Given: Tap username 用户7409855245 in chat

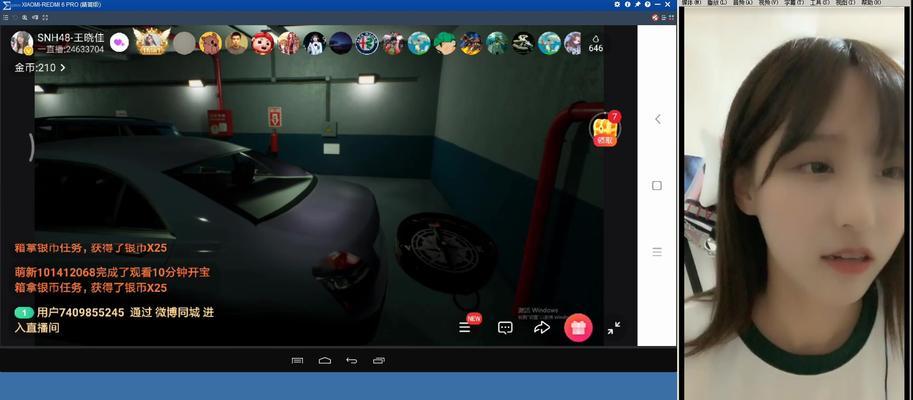Looking at the screenshot, I should point(80,313).
